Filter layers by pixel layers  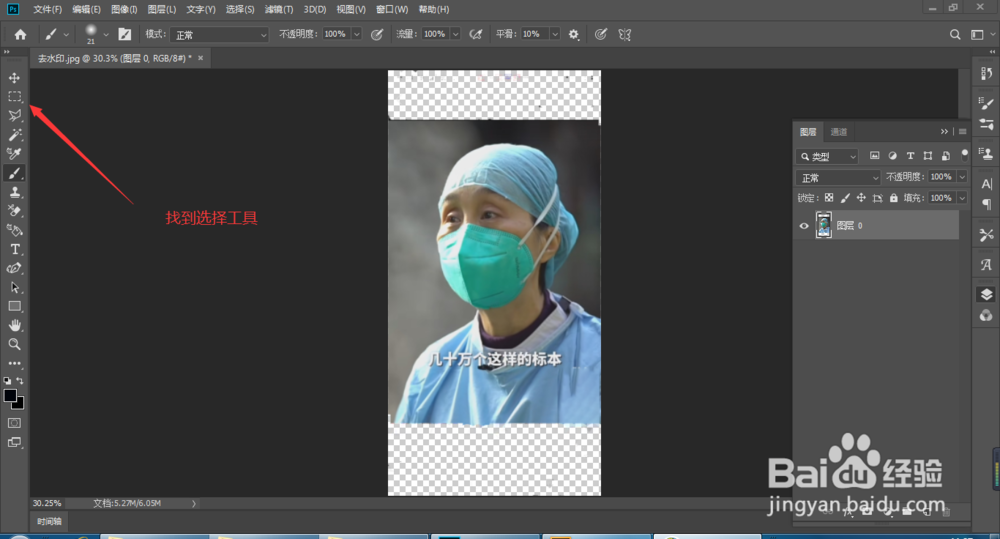[x=874, y=156]
